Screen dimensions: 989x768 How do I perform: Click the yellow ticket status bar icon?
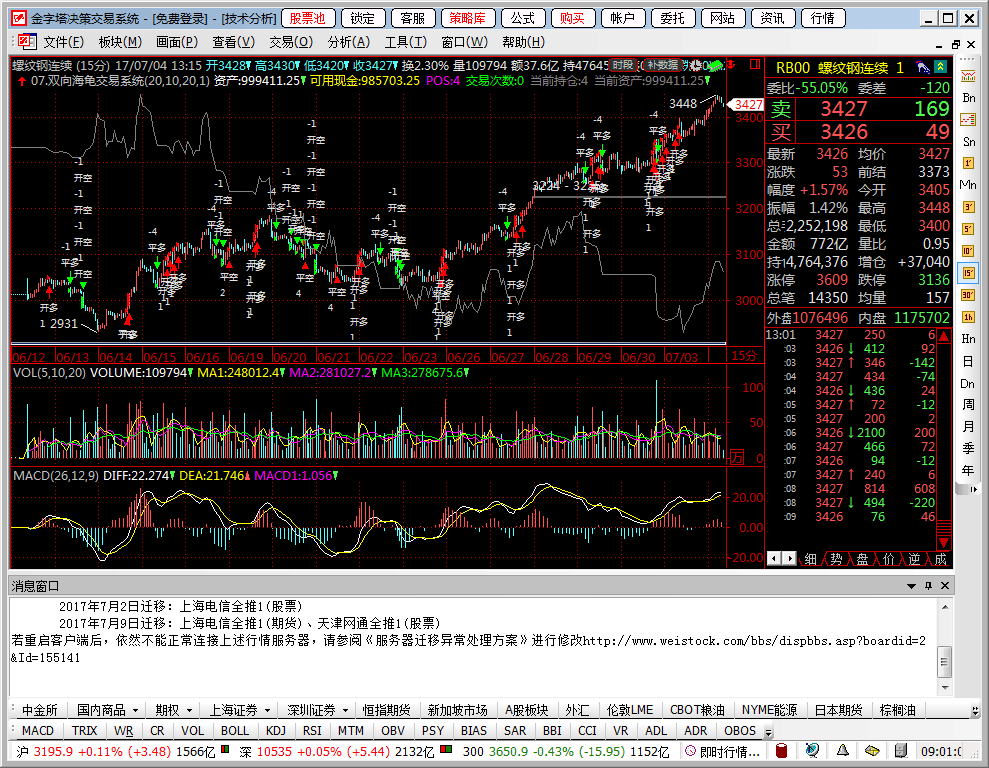coord(872,750)
